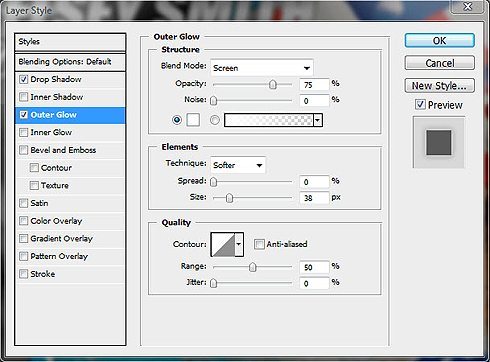Toggle the Drop Shadow checkbox
The height and width of the screenshot is (362, 490).
click(23, 79)
